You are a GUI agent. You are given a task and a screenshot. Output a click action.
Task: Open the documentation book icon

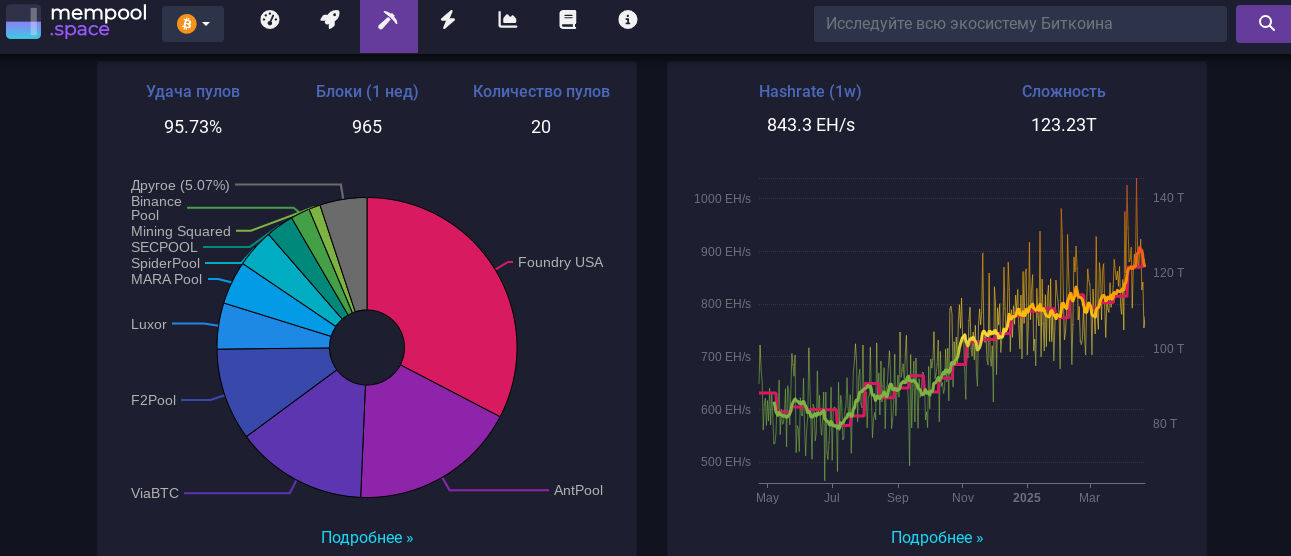point(568,20)
